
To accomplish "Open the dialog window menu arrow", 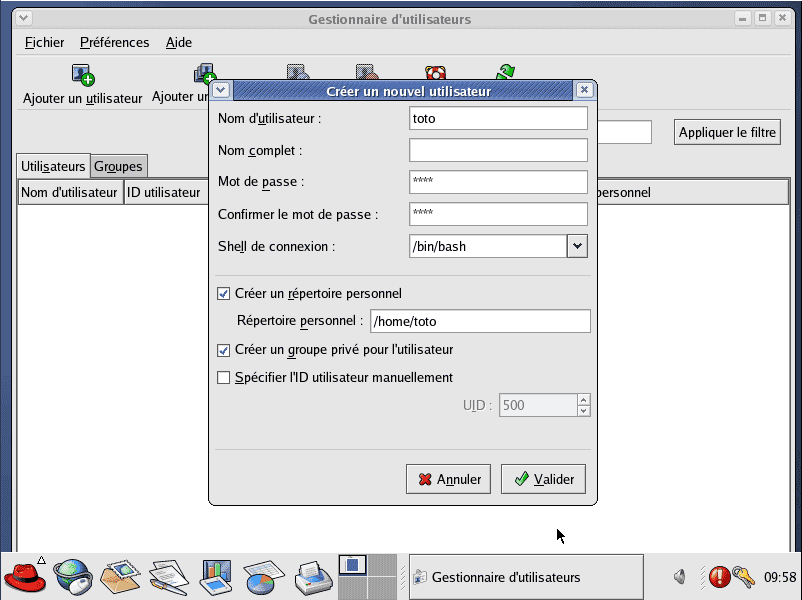I will pos(221,90).
